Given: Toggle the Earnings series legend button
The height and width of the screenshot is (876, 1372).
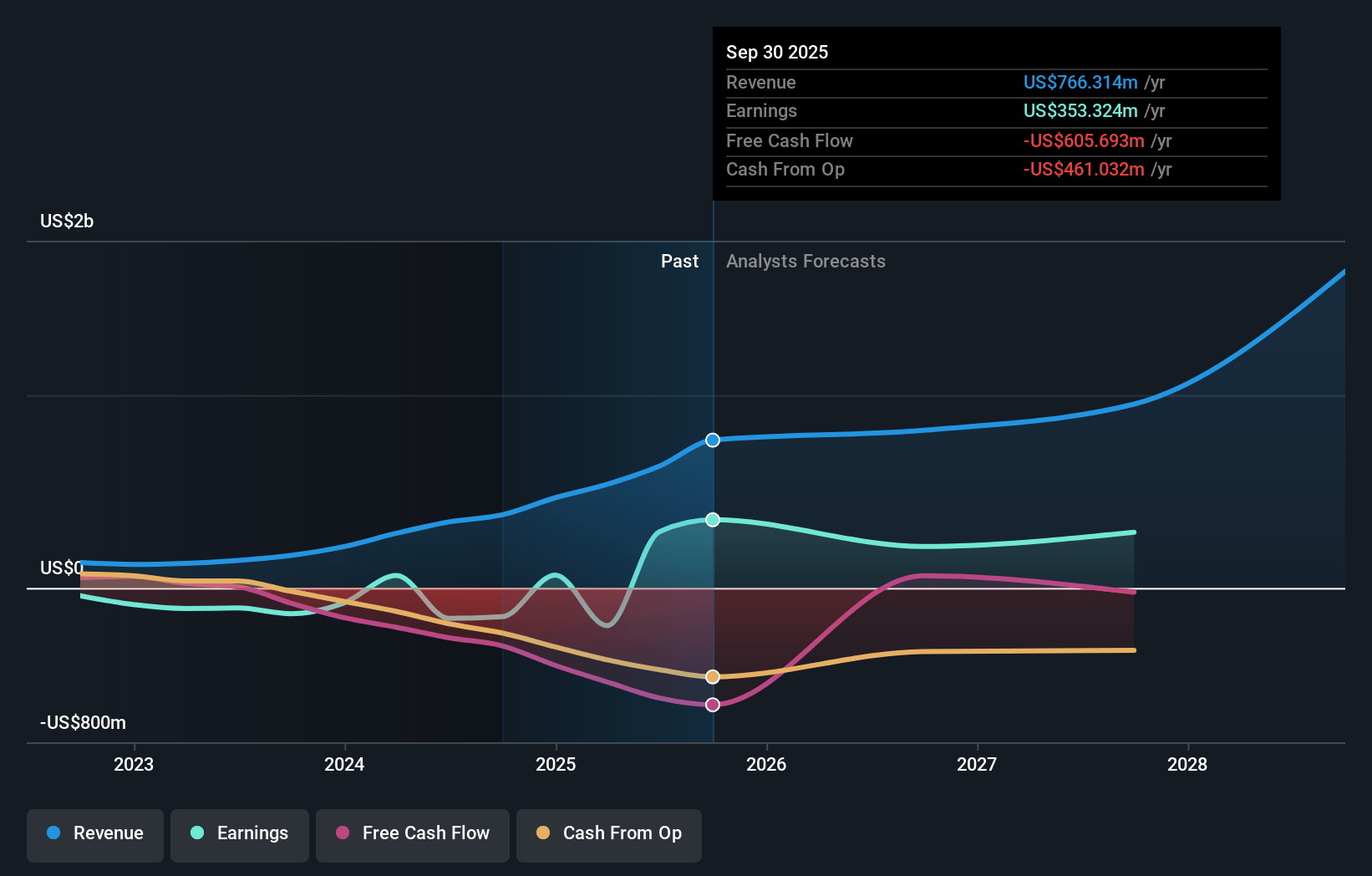Looking at the screenshot, I should click(x=240, y=835).
